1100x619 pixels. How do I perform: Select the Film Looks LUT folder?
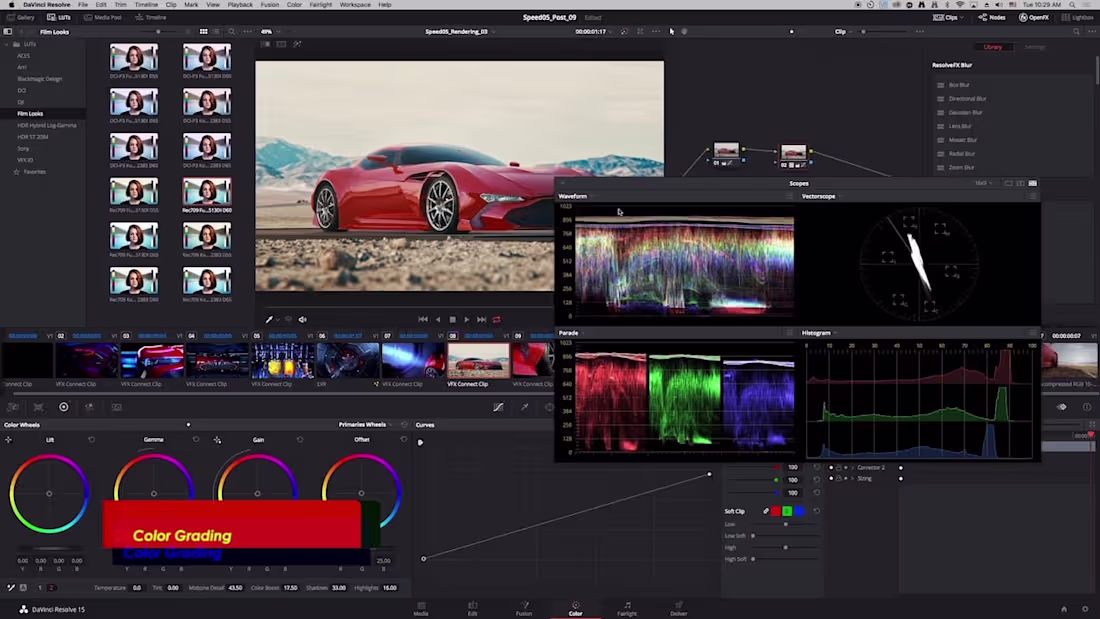click(30, 114)
